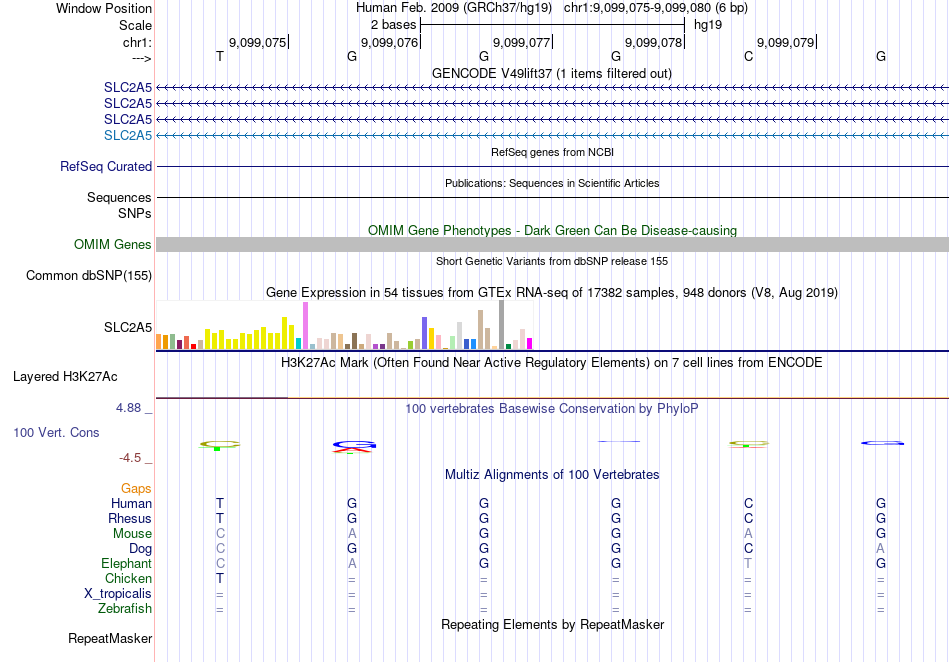The image size is (950, 662).
Task: Open the Multiz Alignments of 100 Vertebrates title
Action: pyautogui.click(x=552, y=474)
